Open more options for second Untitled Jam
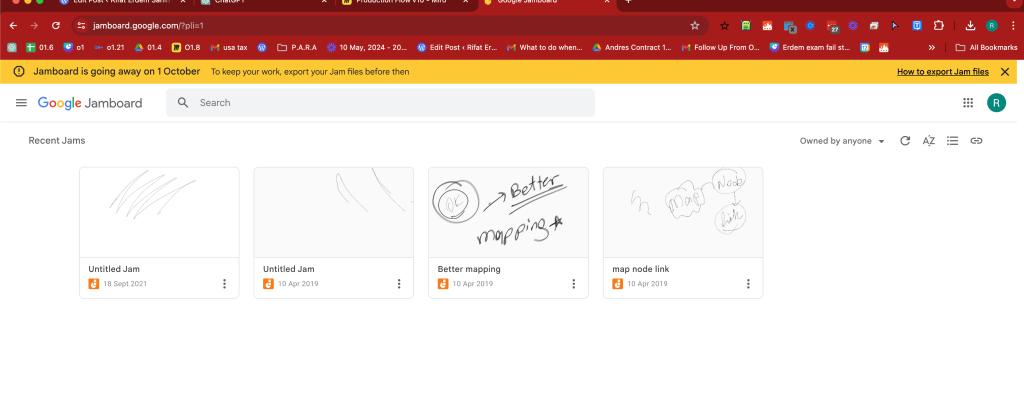Screen dimensions: 1024x399 pyautogui.click(x=399, y=283)
